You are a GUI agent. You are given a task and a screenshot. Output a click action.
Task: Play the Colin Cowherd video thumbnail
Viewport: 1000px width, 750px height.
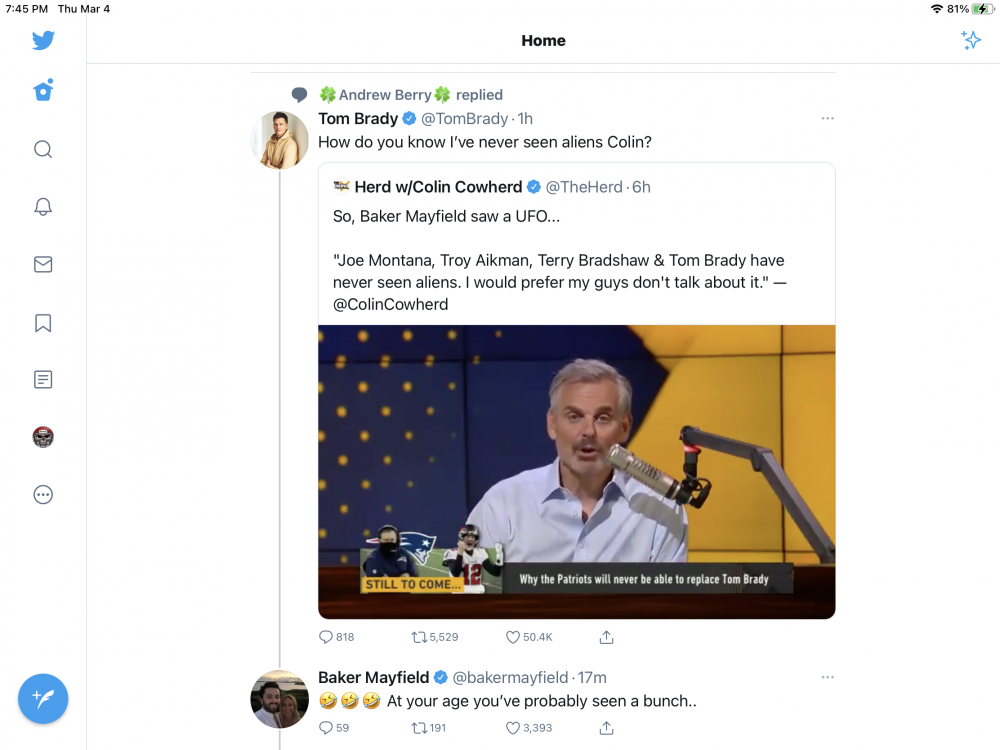coord(577,472)
